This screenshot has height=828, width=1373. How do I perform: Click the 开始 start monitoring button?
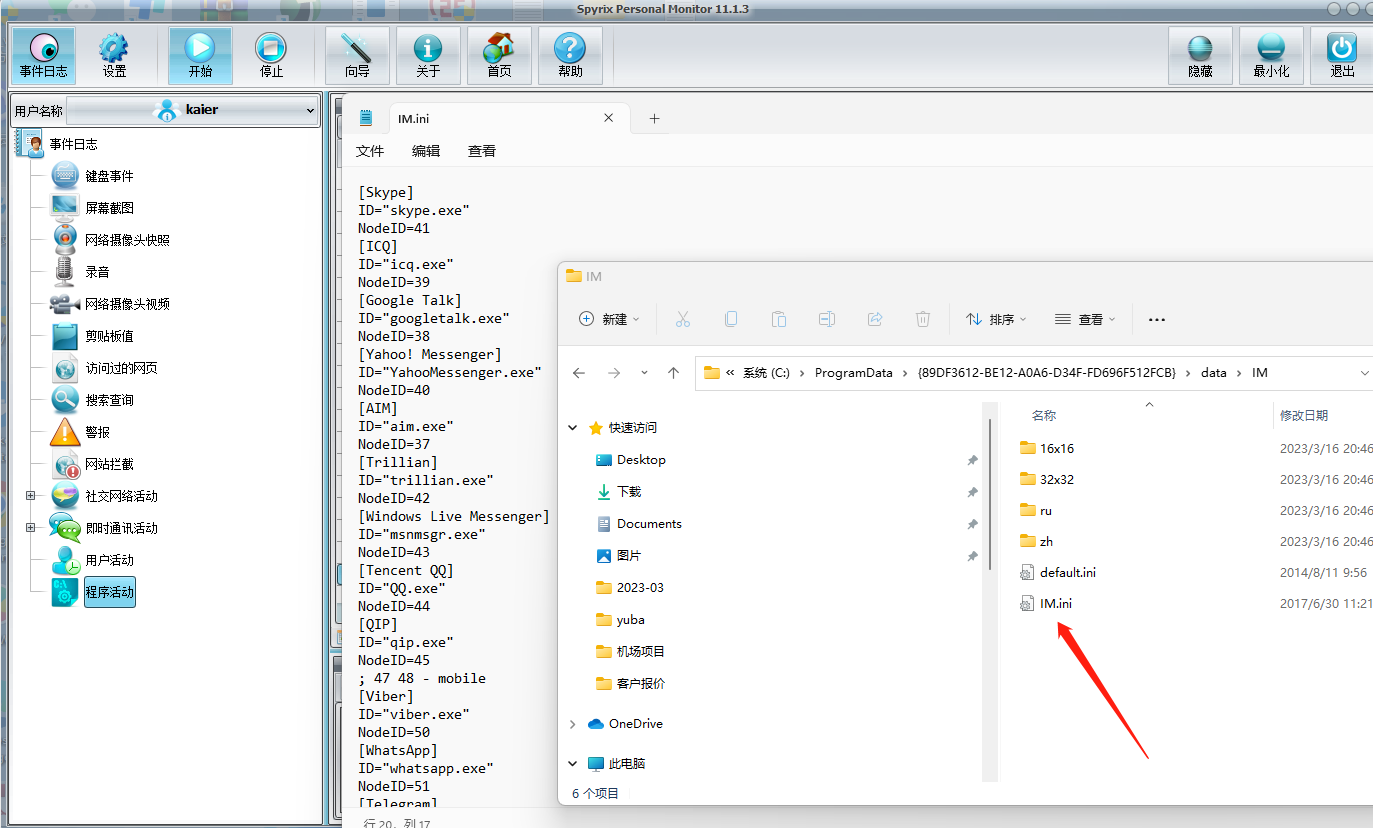[200, 55]
